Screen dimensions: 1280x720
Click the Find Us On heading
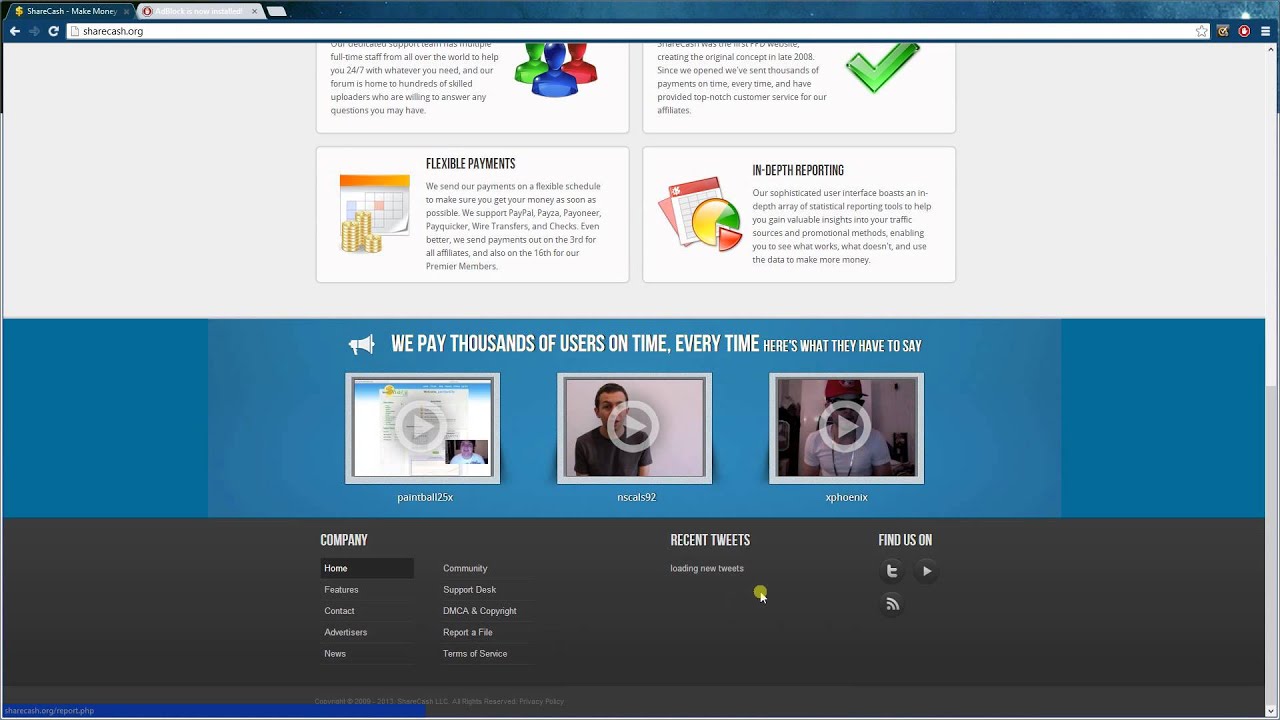[905, 540]
